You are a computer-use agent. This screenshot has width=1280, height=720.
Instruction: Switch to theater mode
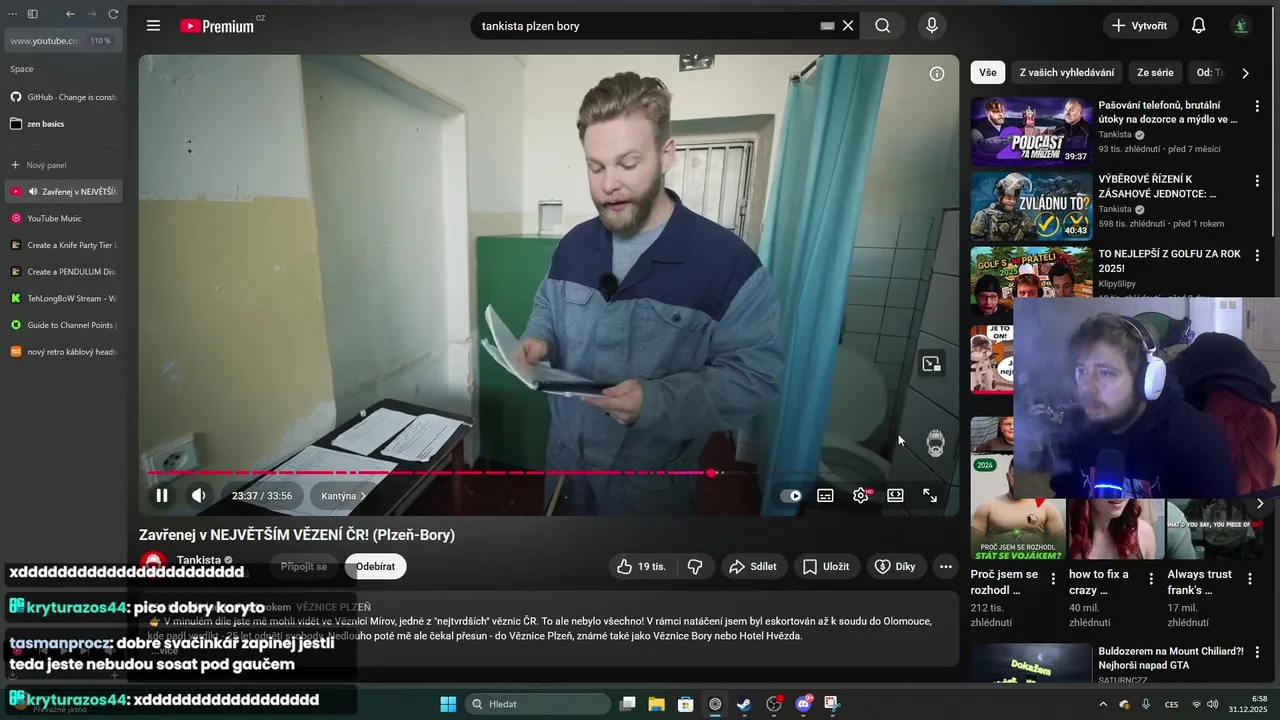[895, 495]
